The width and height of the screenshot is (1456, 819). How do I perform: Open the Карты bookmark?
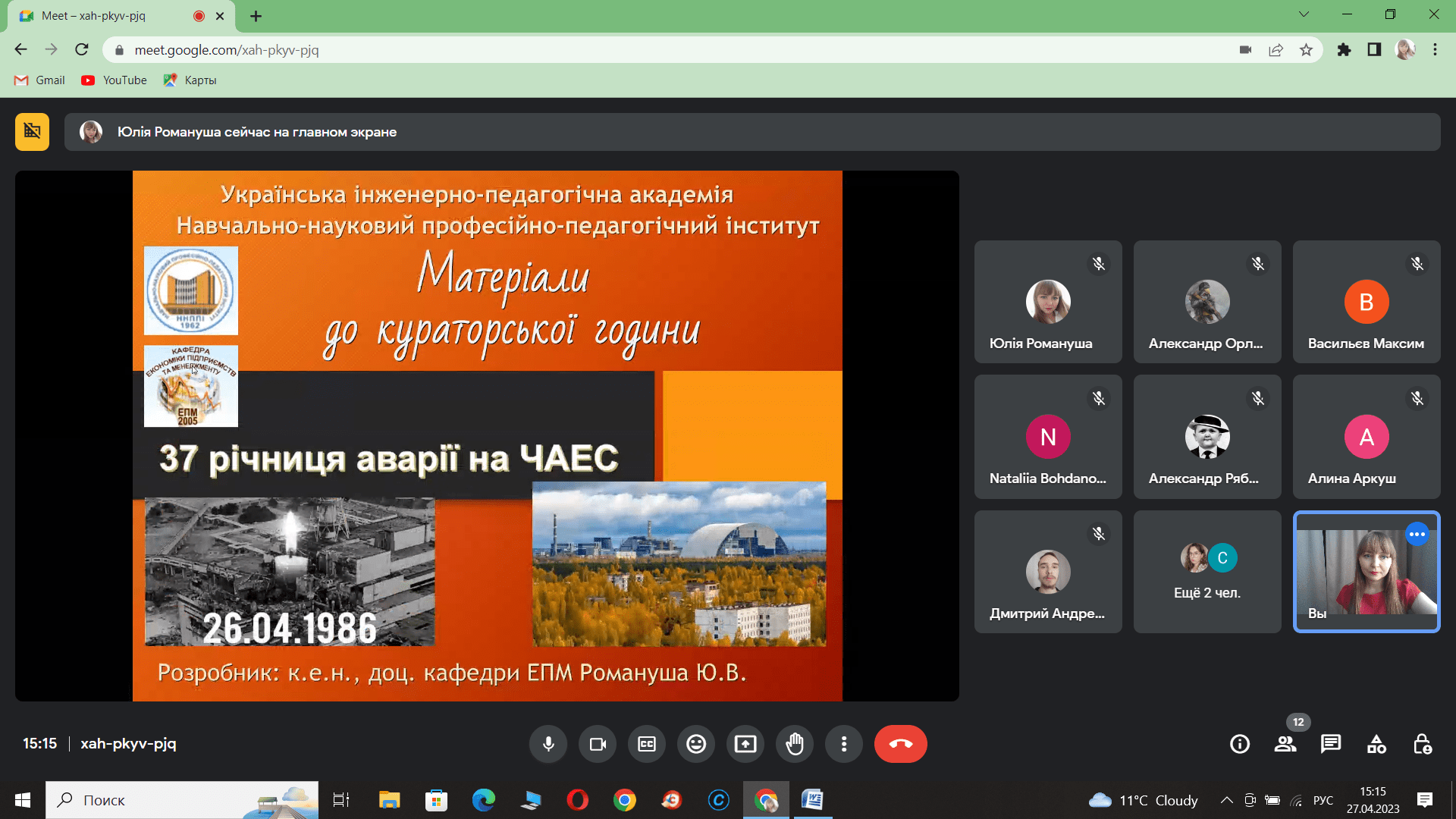point(190,80)
